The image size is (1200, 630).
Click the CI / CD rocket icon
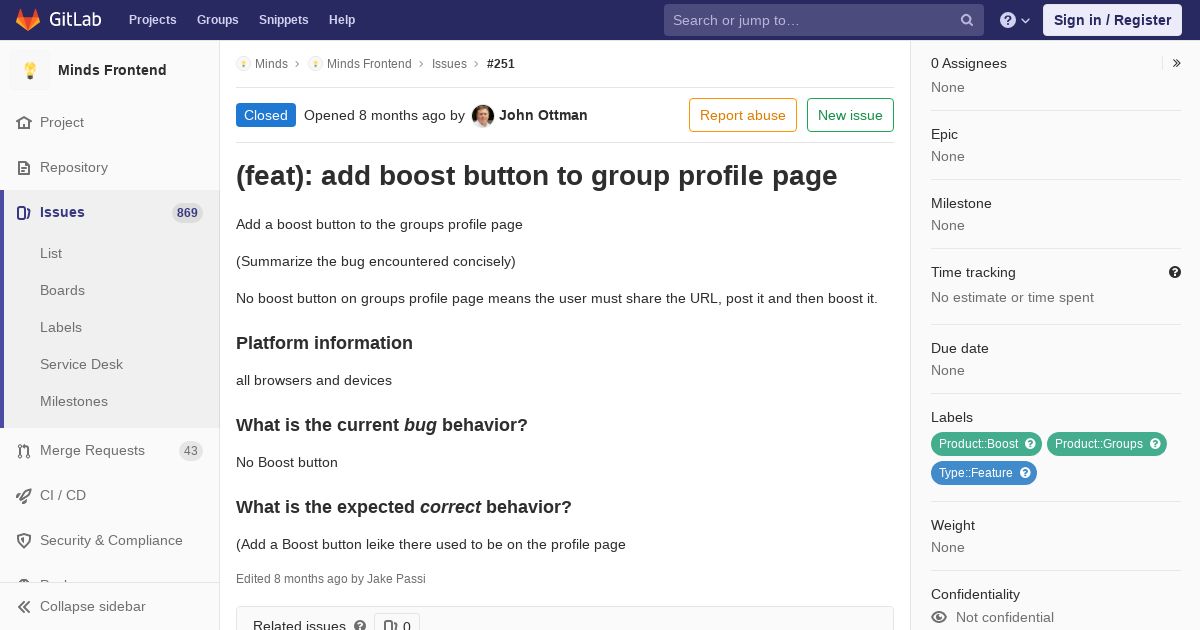coord(24,496)
